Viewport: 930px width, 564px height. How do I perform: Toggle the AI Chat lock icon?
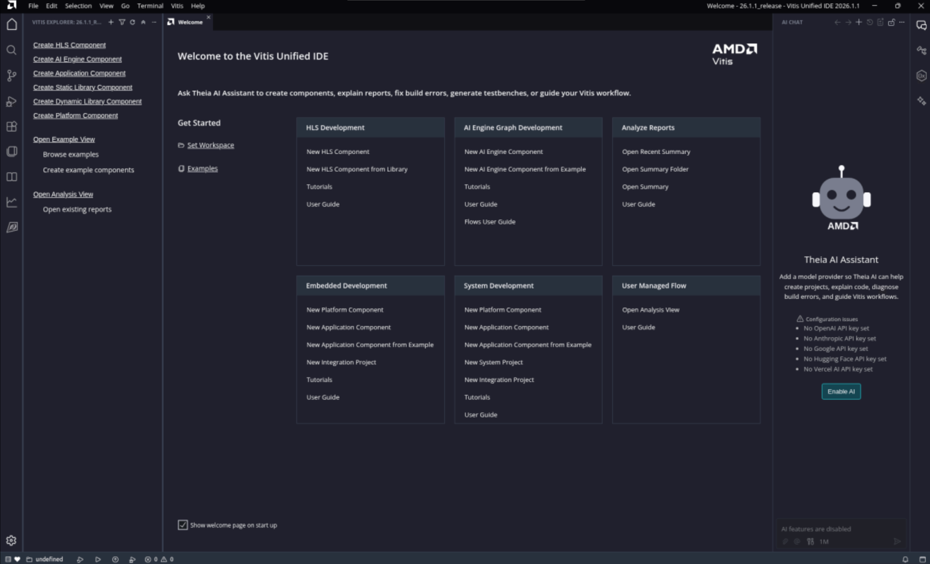(891, 22)
